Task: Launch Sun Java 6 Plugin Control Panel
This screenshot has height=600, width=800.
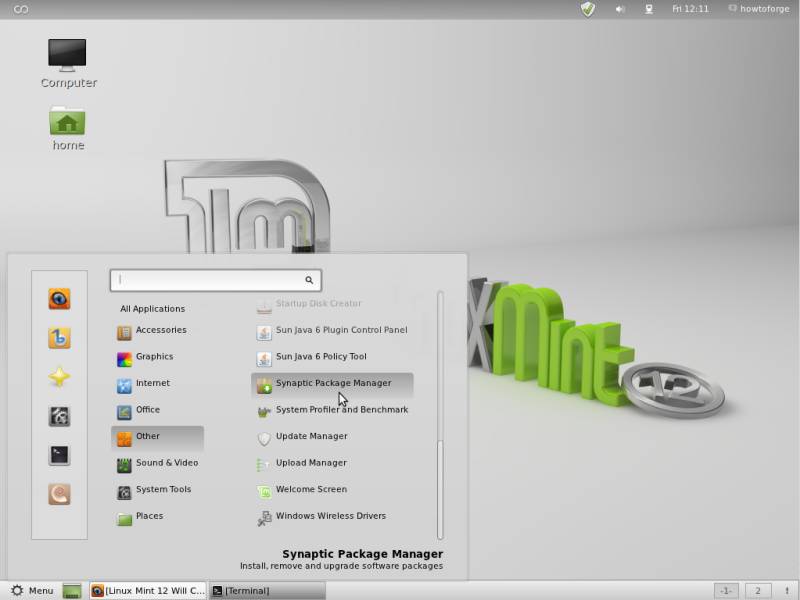Action: click(x=332, y=331)
